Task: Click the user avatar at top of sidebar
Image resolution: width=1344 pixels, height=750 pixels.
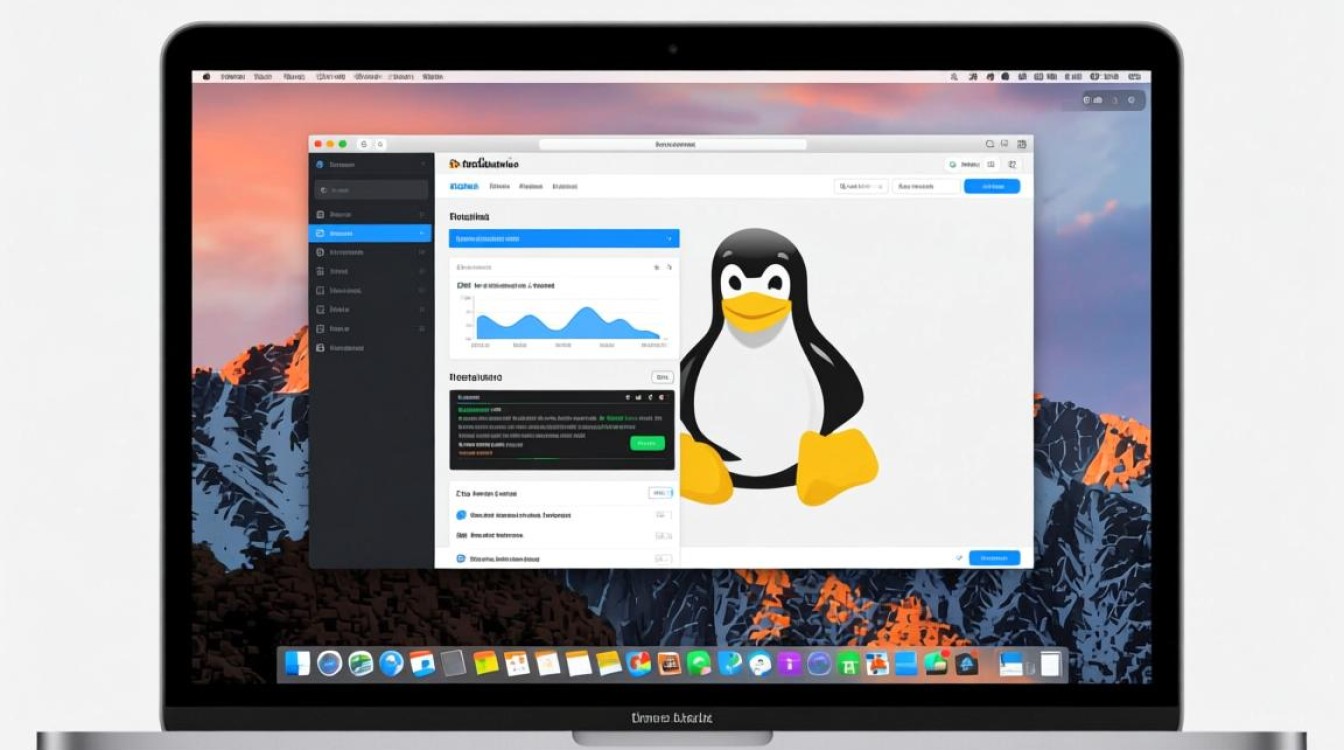Action: click(x=320, y=163)
